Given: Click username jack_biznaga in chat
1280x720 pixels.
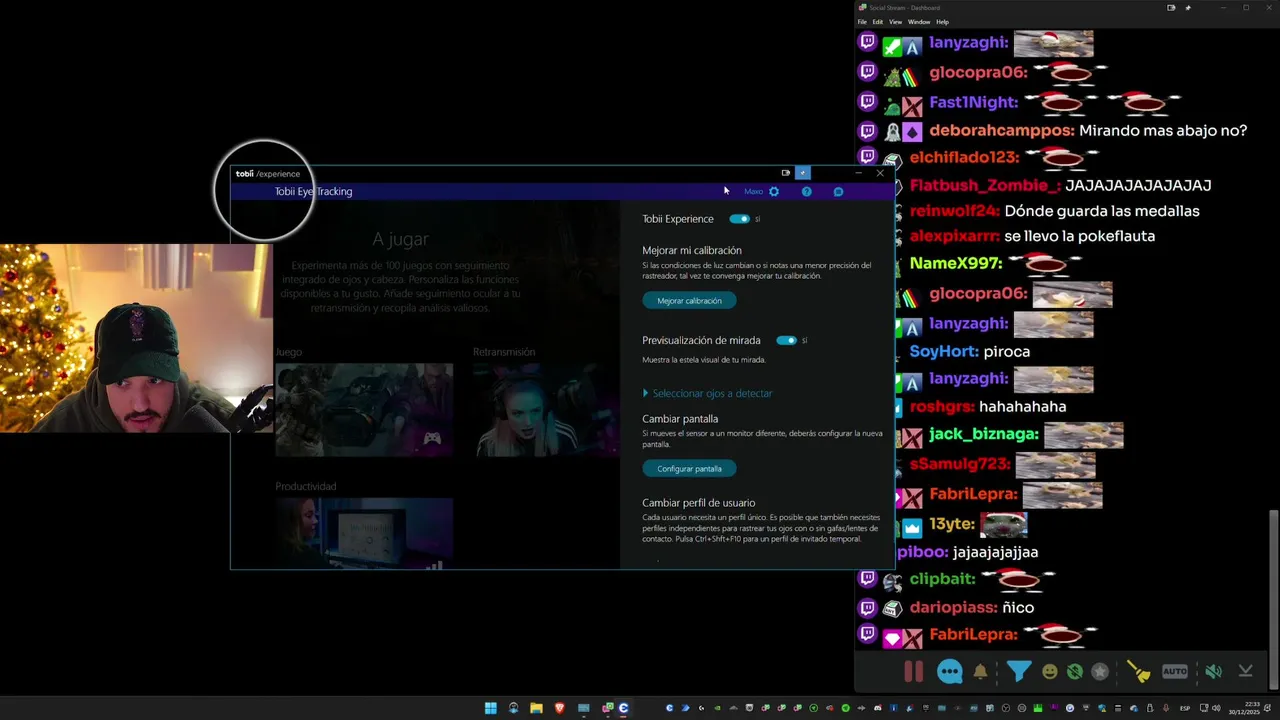Looking at the screenshot, I should 984,434.
